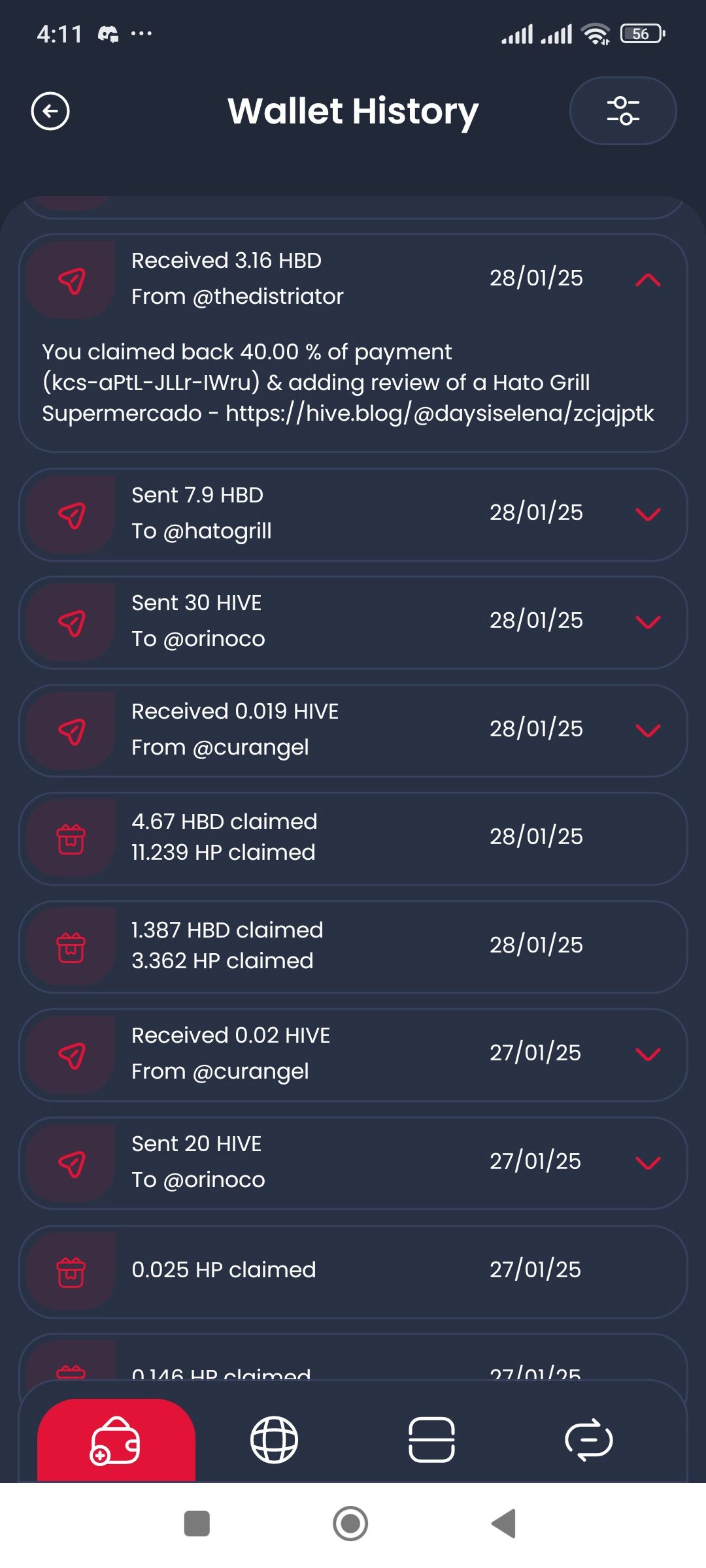Tap the swap arrows icon in bottom bar
The height and width of the screenshot is (1568, 706).
coord(588,1440)
